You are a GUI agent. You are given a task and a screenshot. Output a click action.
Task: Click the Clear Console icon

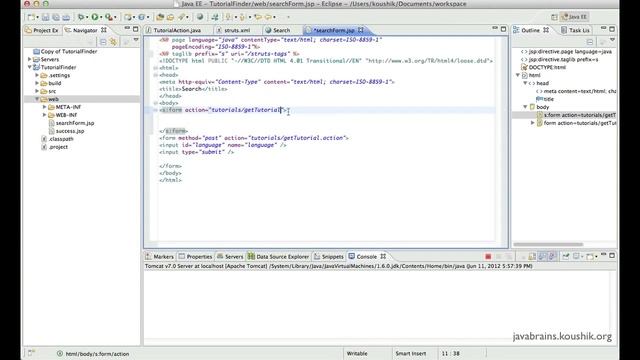click(522, 256)
